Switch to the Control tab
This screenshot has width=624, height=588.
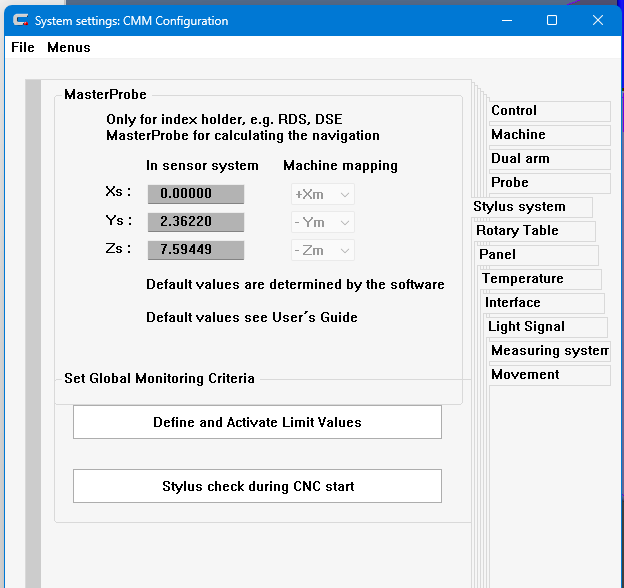pyautogui.click(x=548, y=111)
